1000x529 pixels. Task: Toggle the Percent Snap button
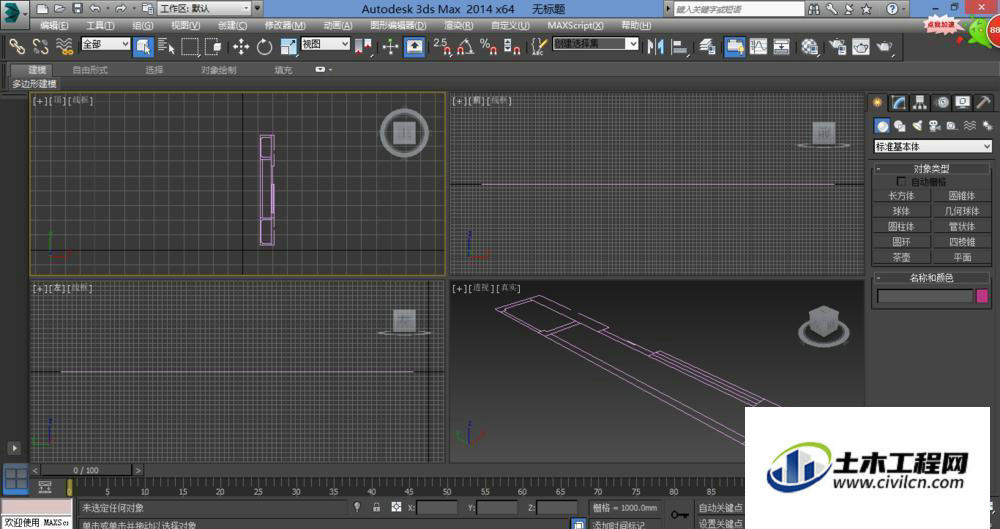tap(489, 47)
